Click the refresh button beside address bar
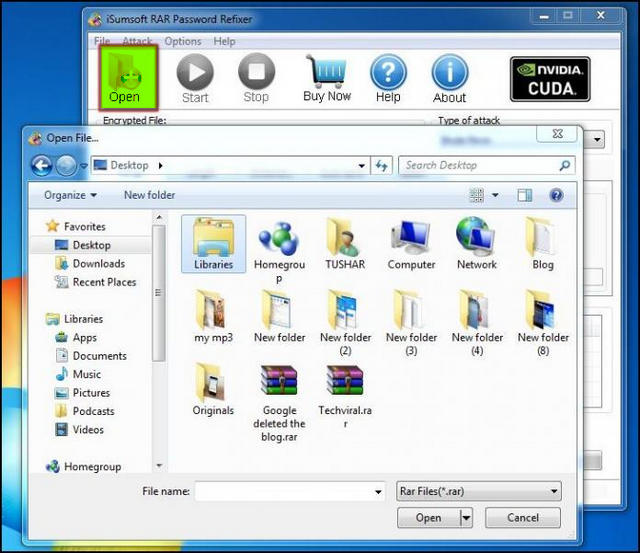The width and height of the screenshot is (640, 553). coord(381,166)
